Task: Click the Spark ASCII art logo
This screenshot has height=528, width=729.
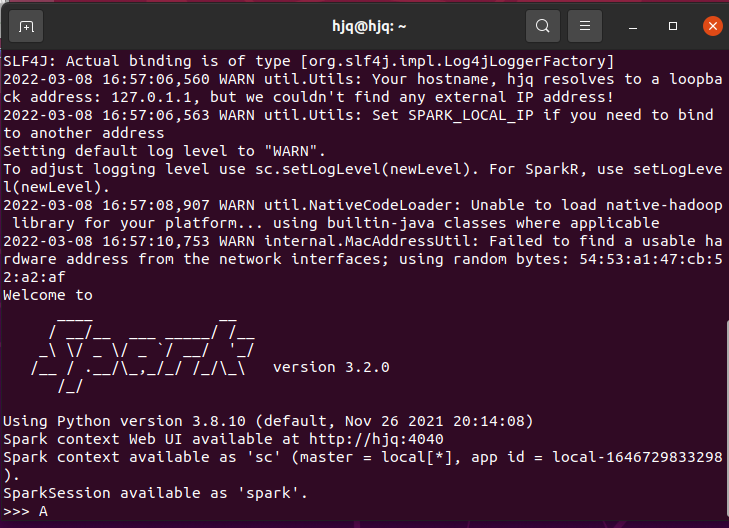Action: 143,355
